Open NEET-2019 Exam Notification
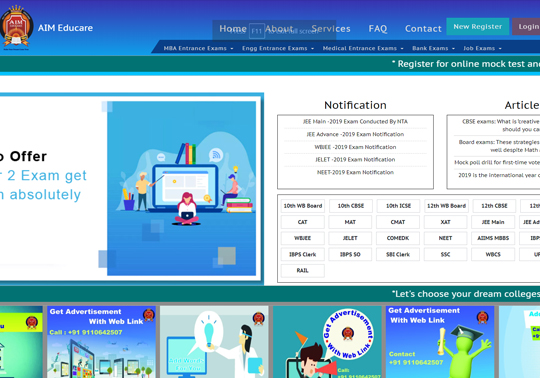540x378 pixels. 355,172
